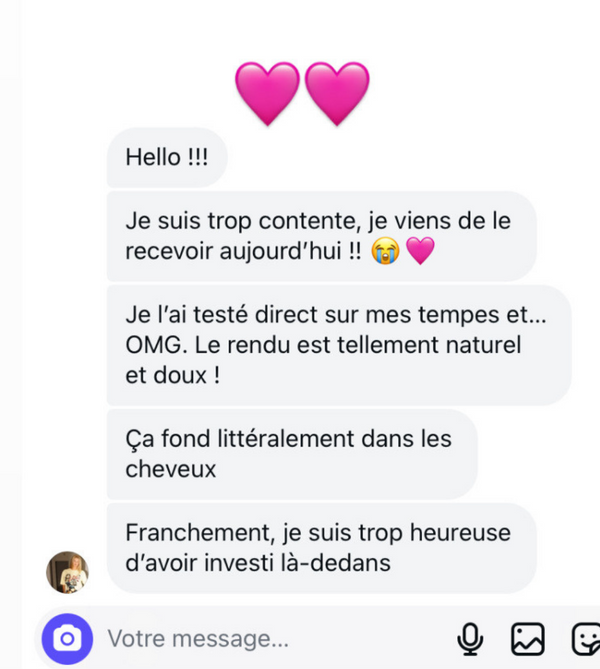Tap the right big pink heart emoji
The height and width of the screenshot is (669, 600).
point(337,93)
